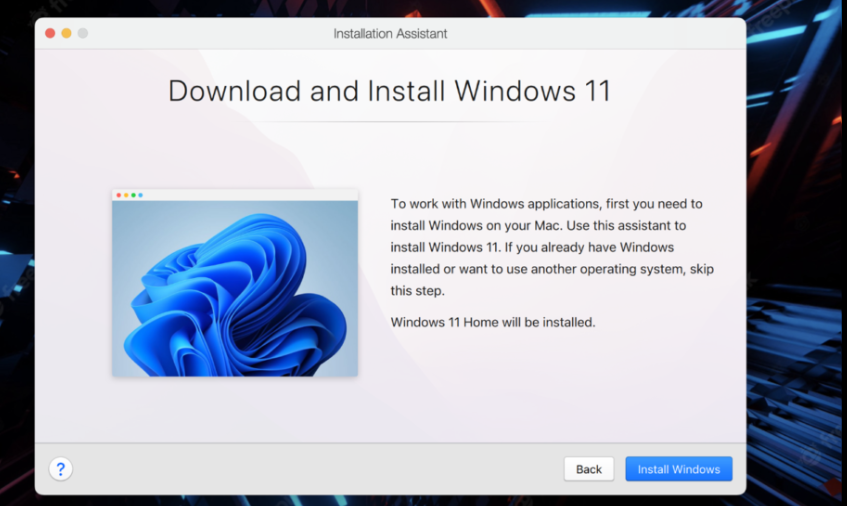Click the Install Windows button
Viewport: 847px width, 506px height.
tap(678, 469)
